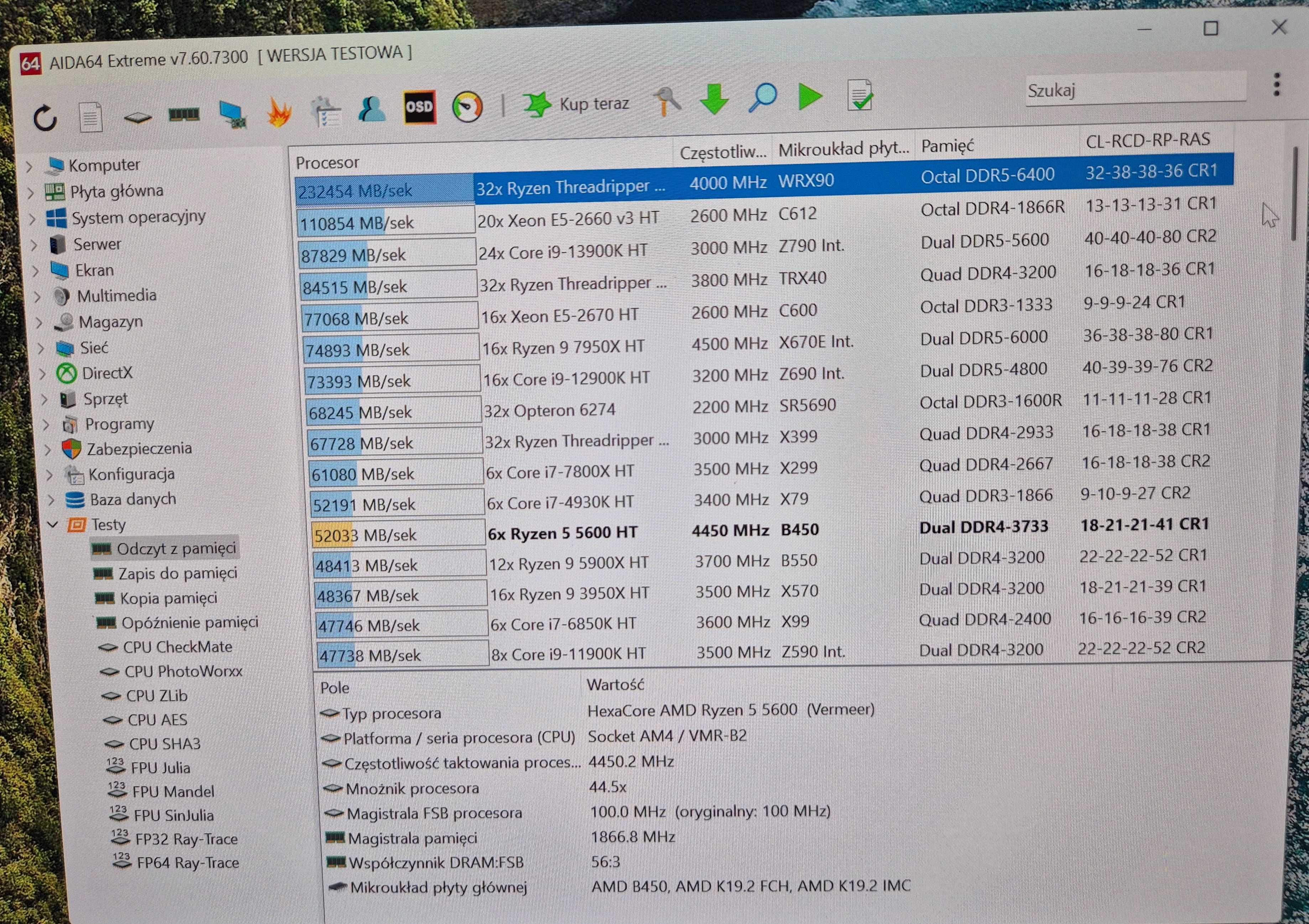Expand the Komputer tree node
This screenshot has width=1309, height=924.
30,167
